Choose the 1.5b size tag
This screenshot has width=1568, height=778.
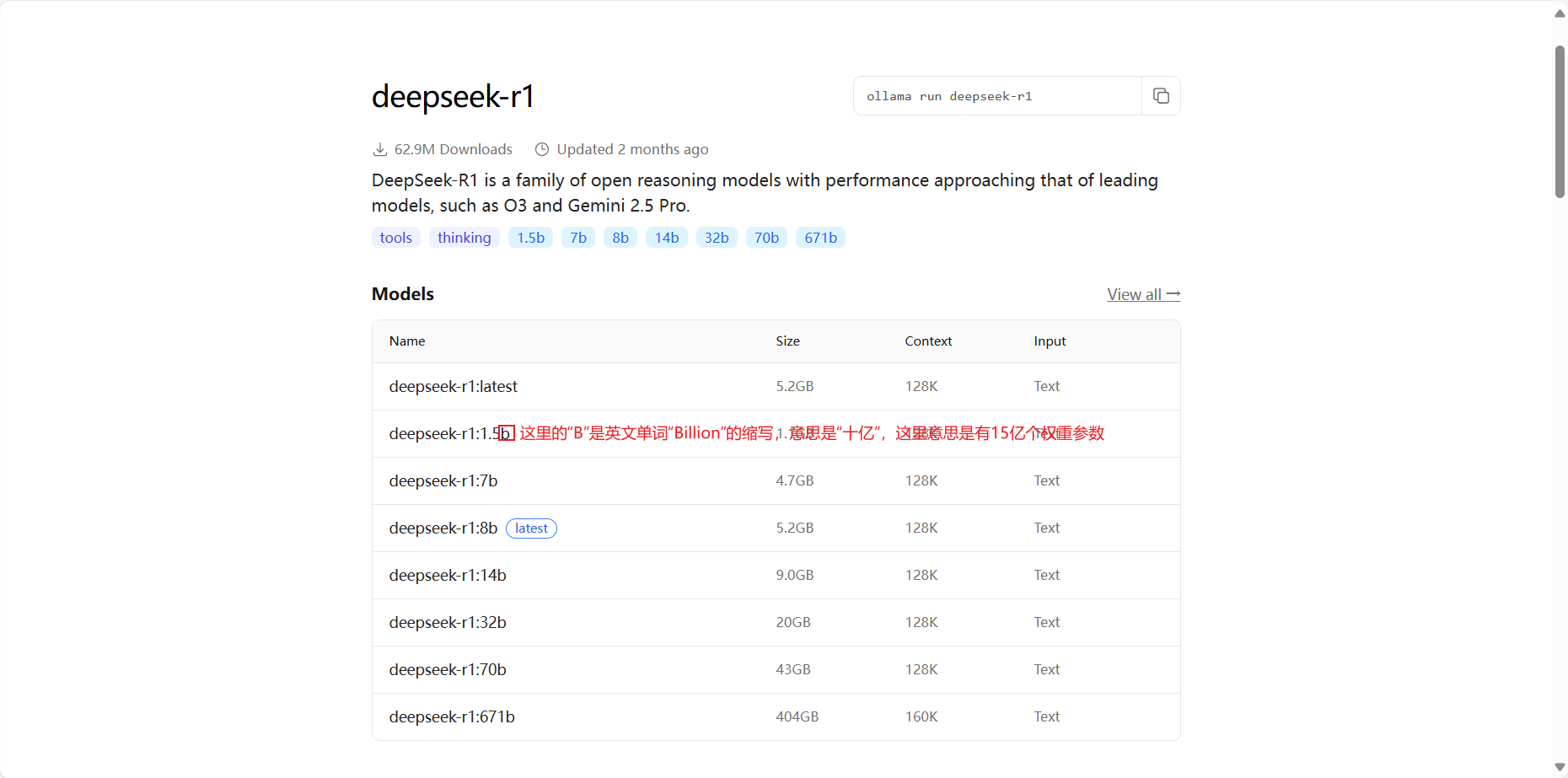coord(531,238)
